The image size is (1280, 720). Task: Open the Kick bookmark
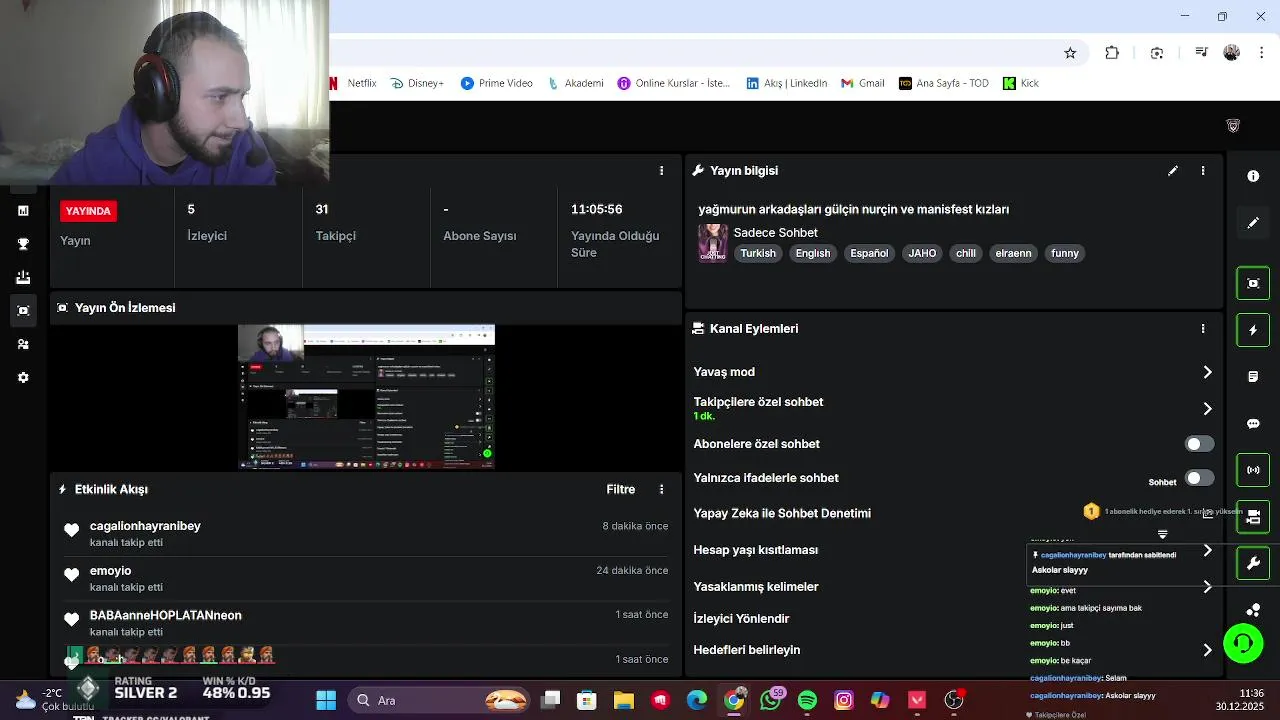pyautogui.click(x=1021, y=83)
